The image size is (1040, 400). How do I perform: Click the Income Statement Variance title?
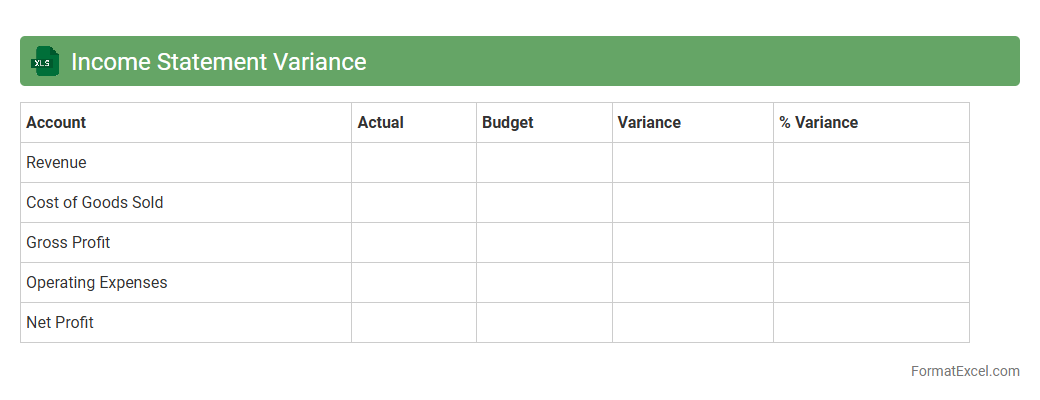click(x=218, y=62)
